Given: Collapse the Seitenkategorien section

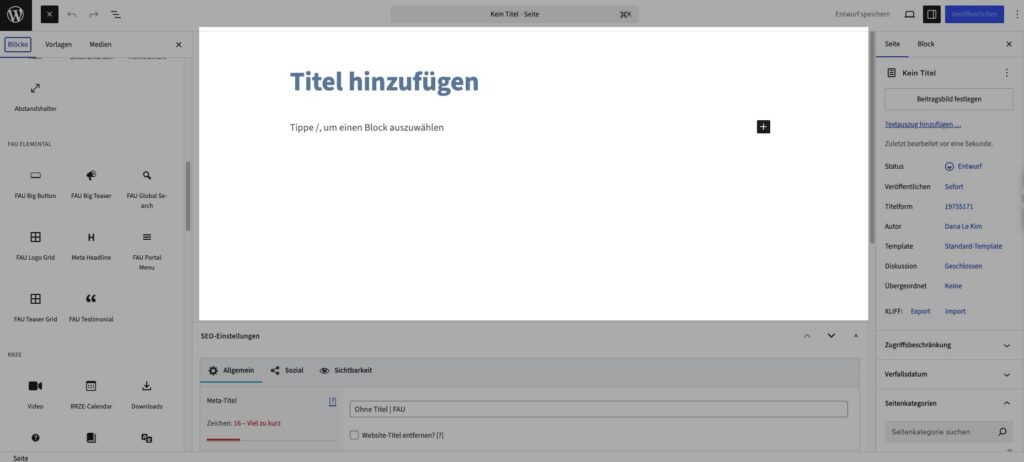Looking at the screenshot, I should (x=948, y=403).
